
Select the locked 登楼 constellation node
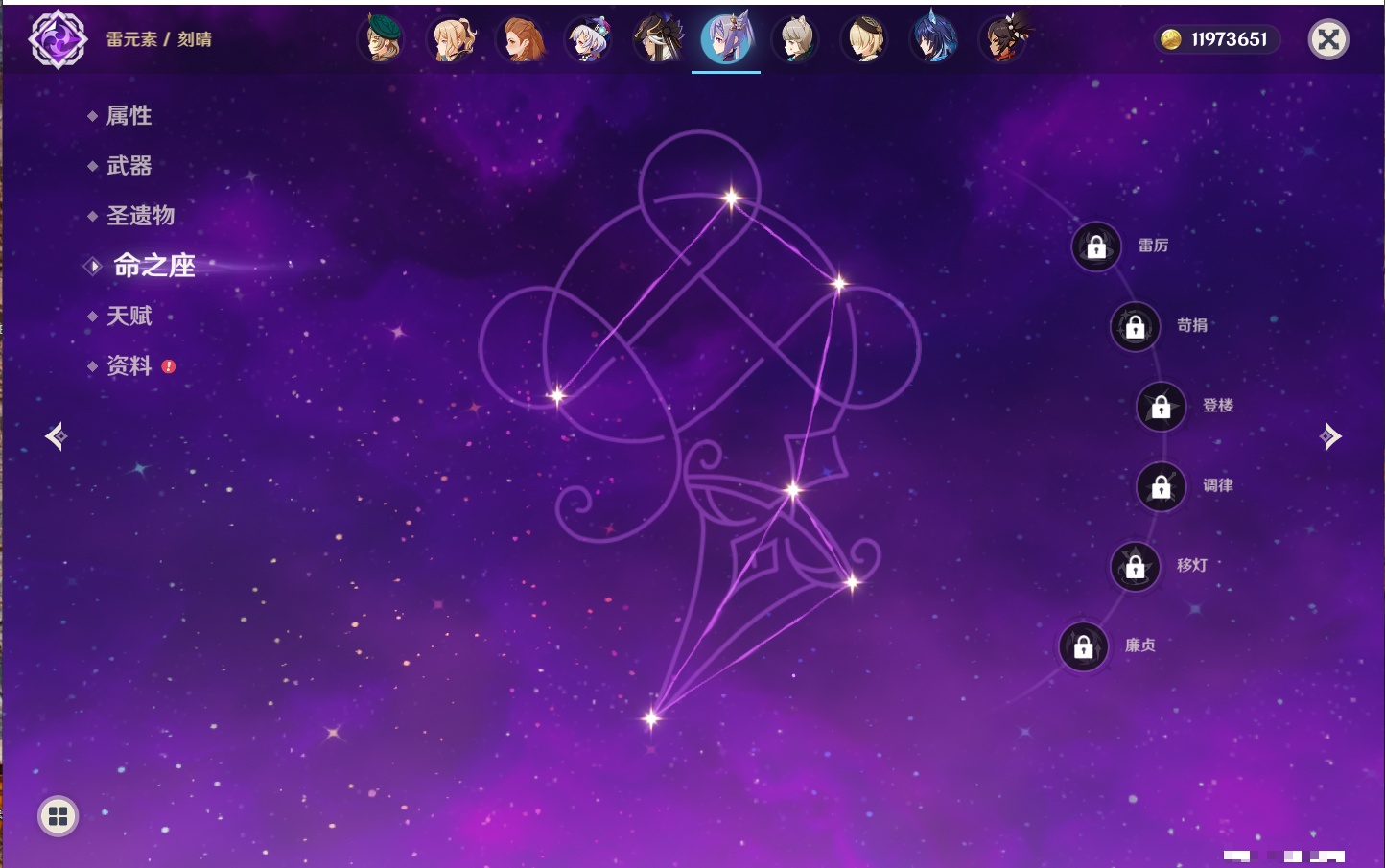tap(1162, 407)
